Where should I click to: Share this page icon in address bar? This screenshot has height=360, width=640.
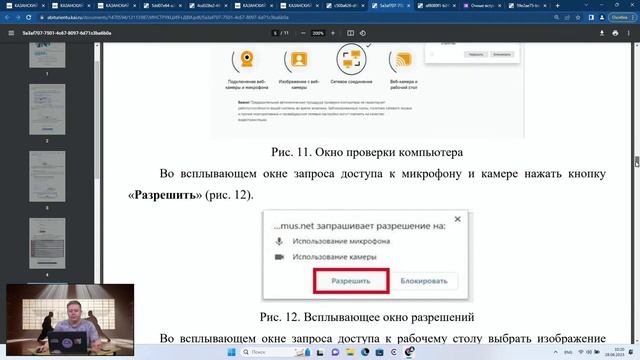pyautogui.click(x=567, y=18)
